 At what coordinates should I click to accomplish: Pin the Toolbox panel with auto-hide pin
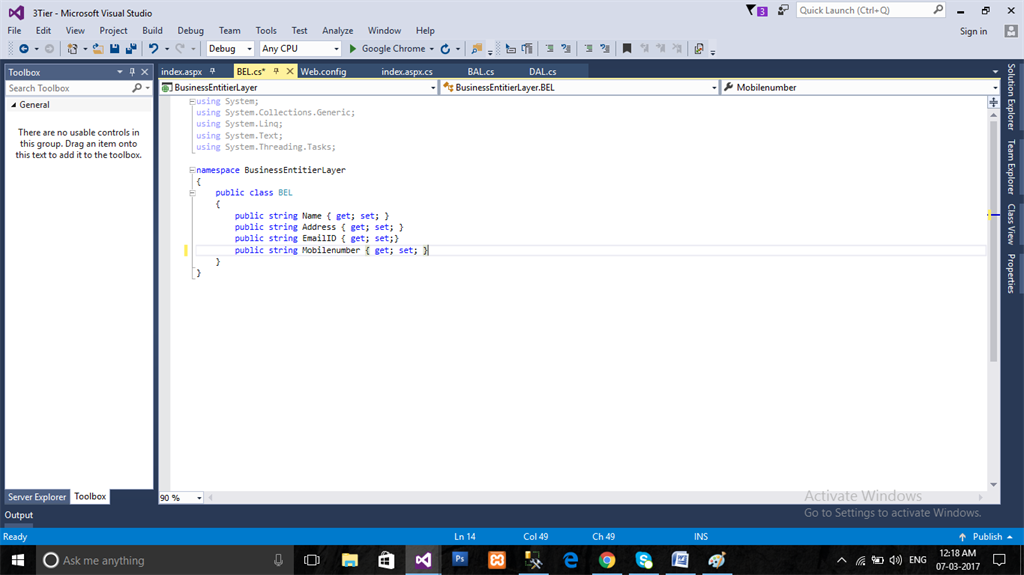(x=132, y=72)
